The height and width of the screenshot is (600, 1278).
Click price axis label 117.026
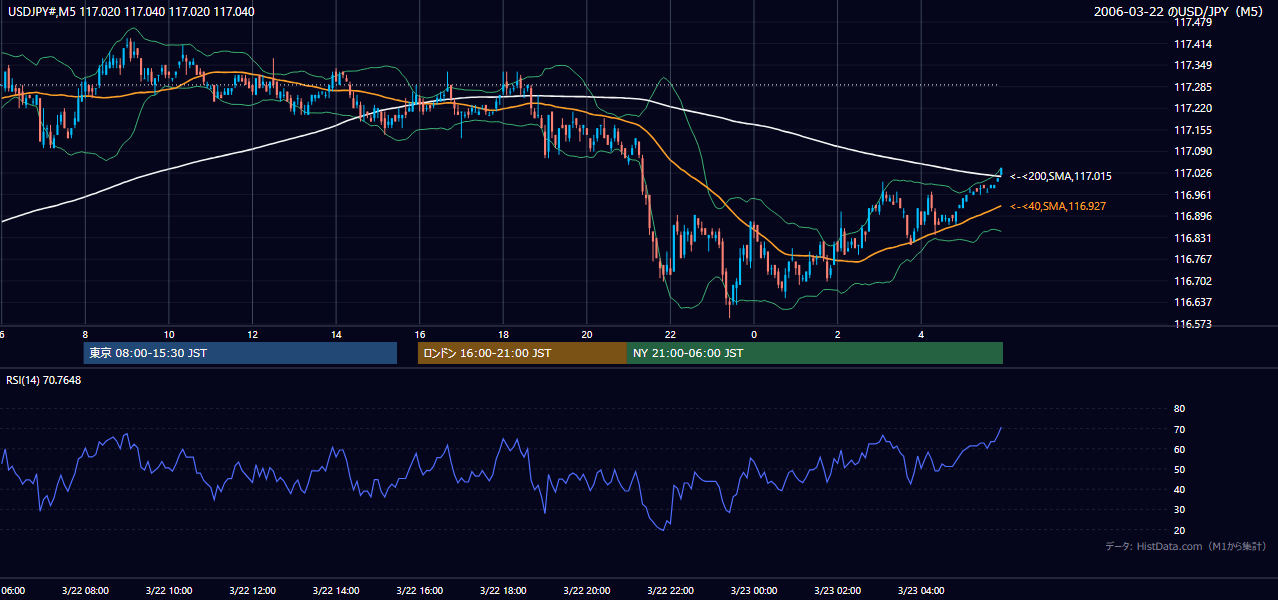[1192, 173]
